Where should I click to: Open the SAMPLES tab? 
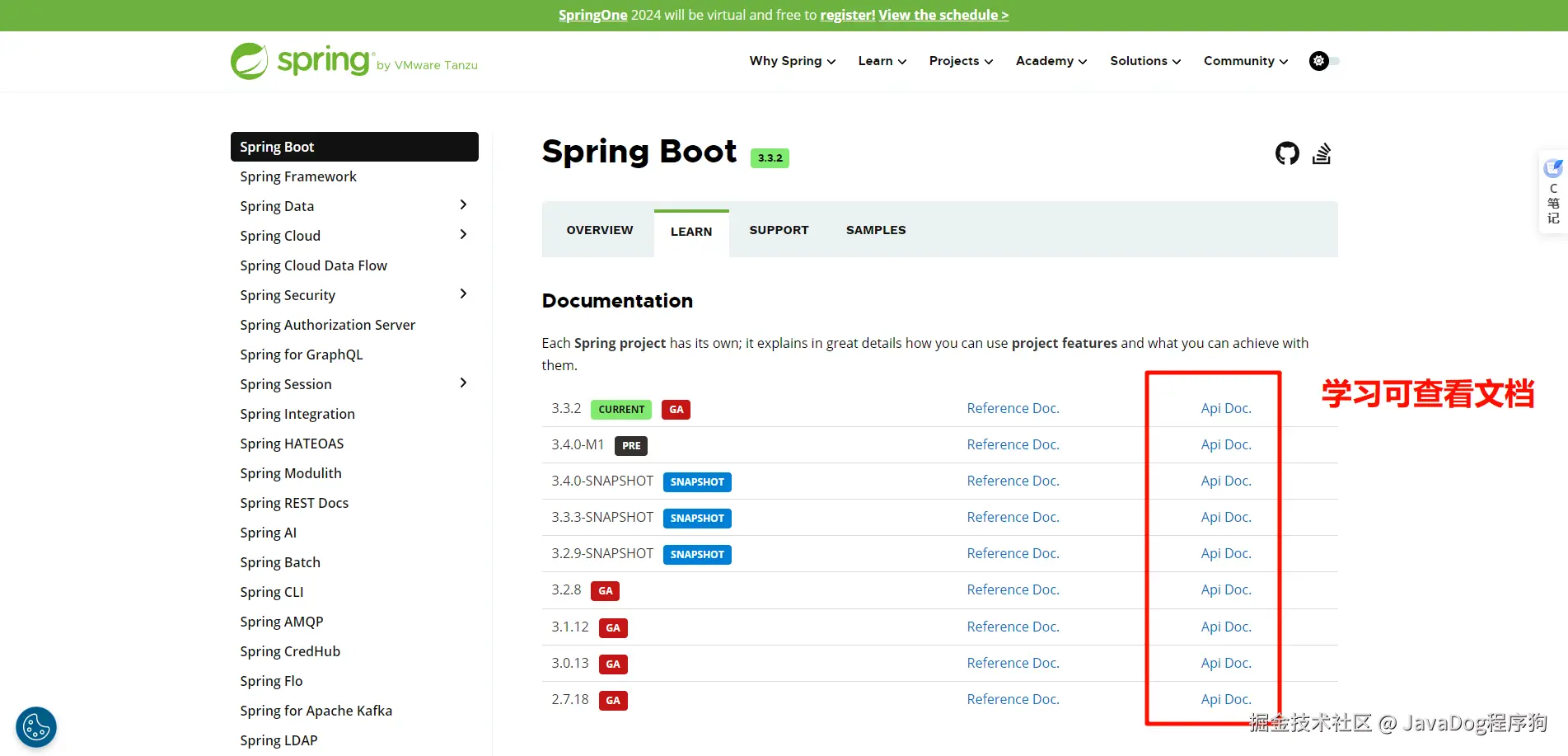pyautogui.click(x=876, y=230)
